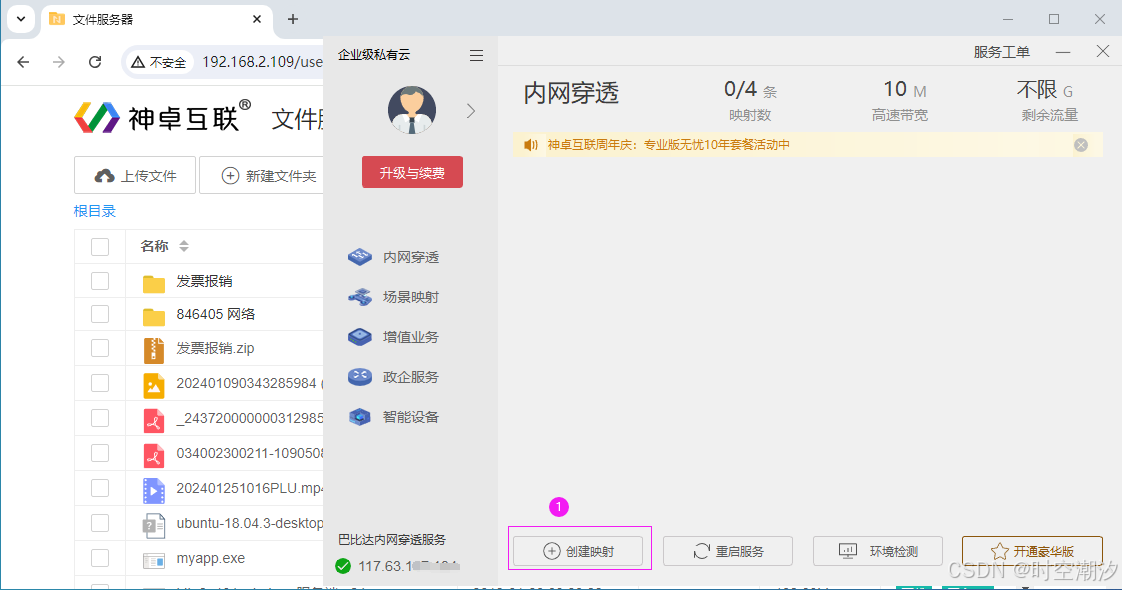Close the 文件服务器 browser tab
This screenshot has width=1122, height=590.
257,19
